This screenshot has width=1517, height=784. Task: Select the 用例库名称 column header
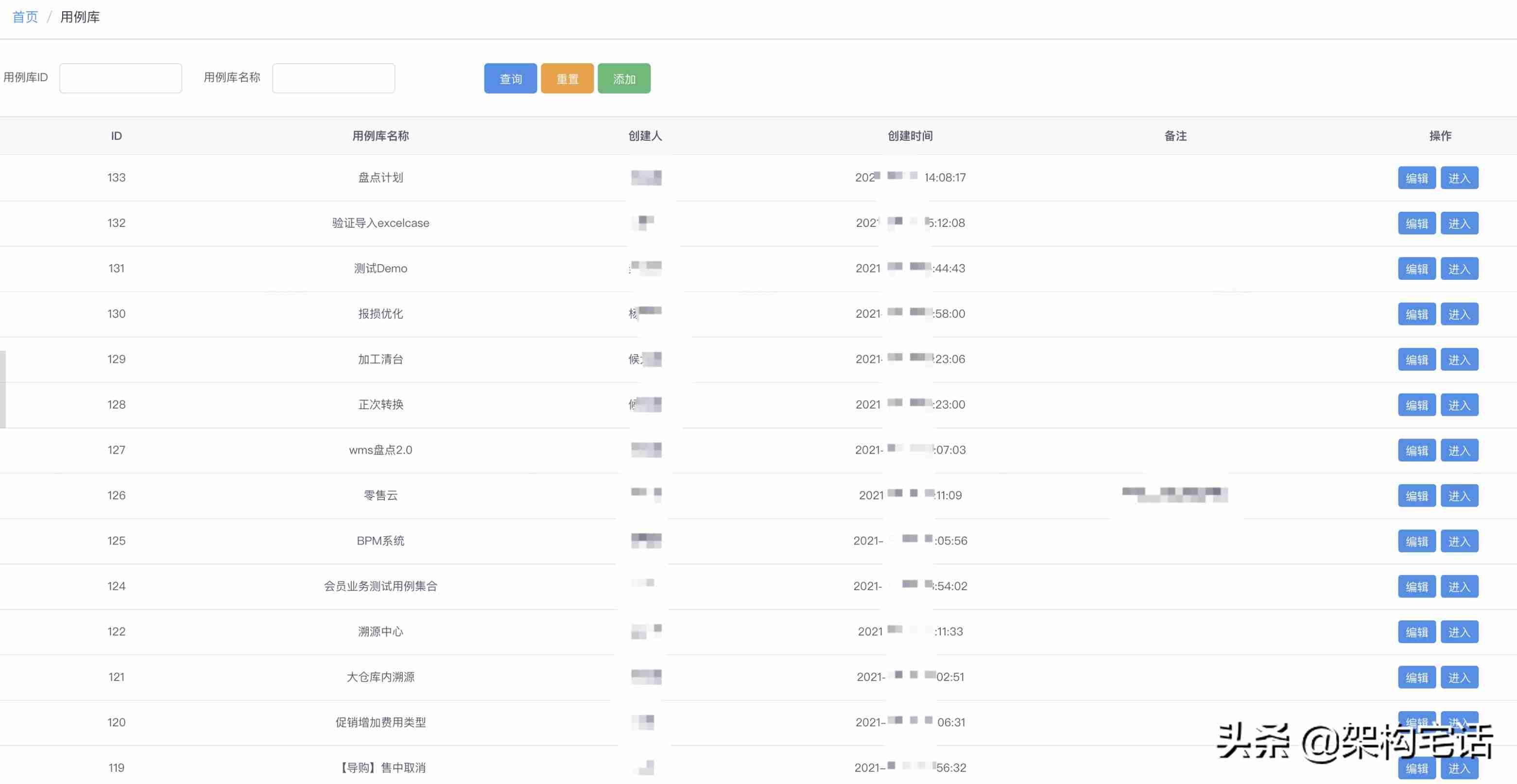pyautogui.click(x=380, y=136)
